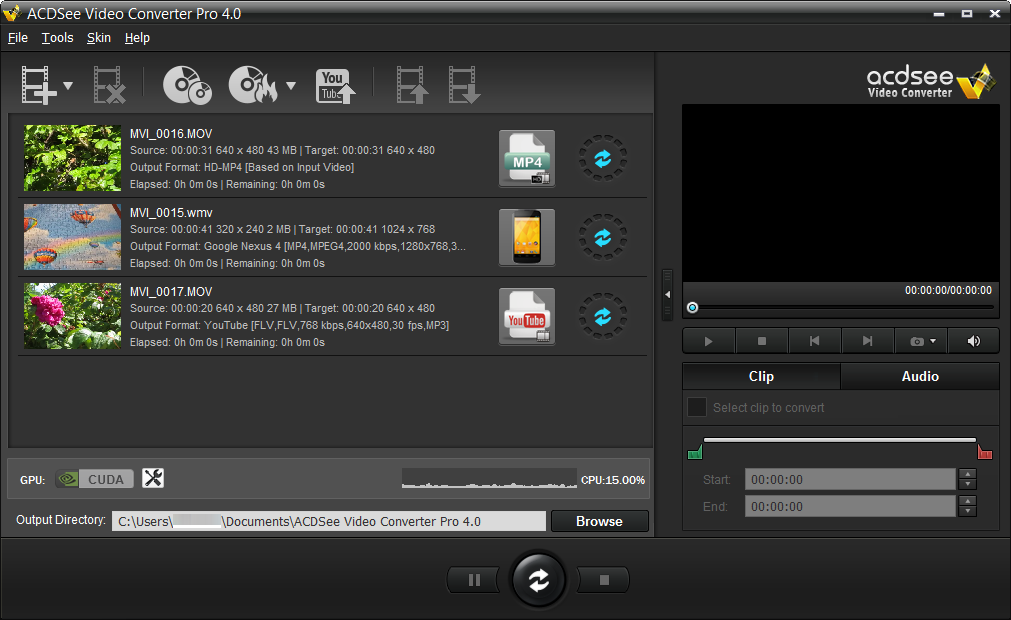Switch to the Audio tab
1011x620 pixels.
point(920,376)
